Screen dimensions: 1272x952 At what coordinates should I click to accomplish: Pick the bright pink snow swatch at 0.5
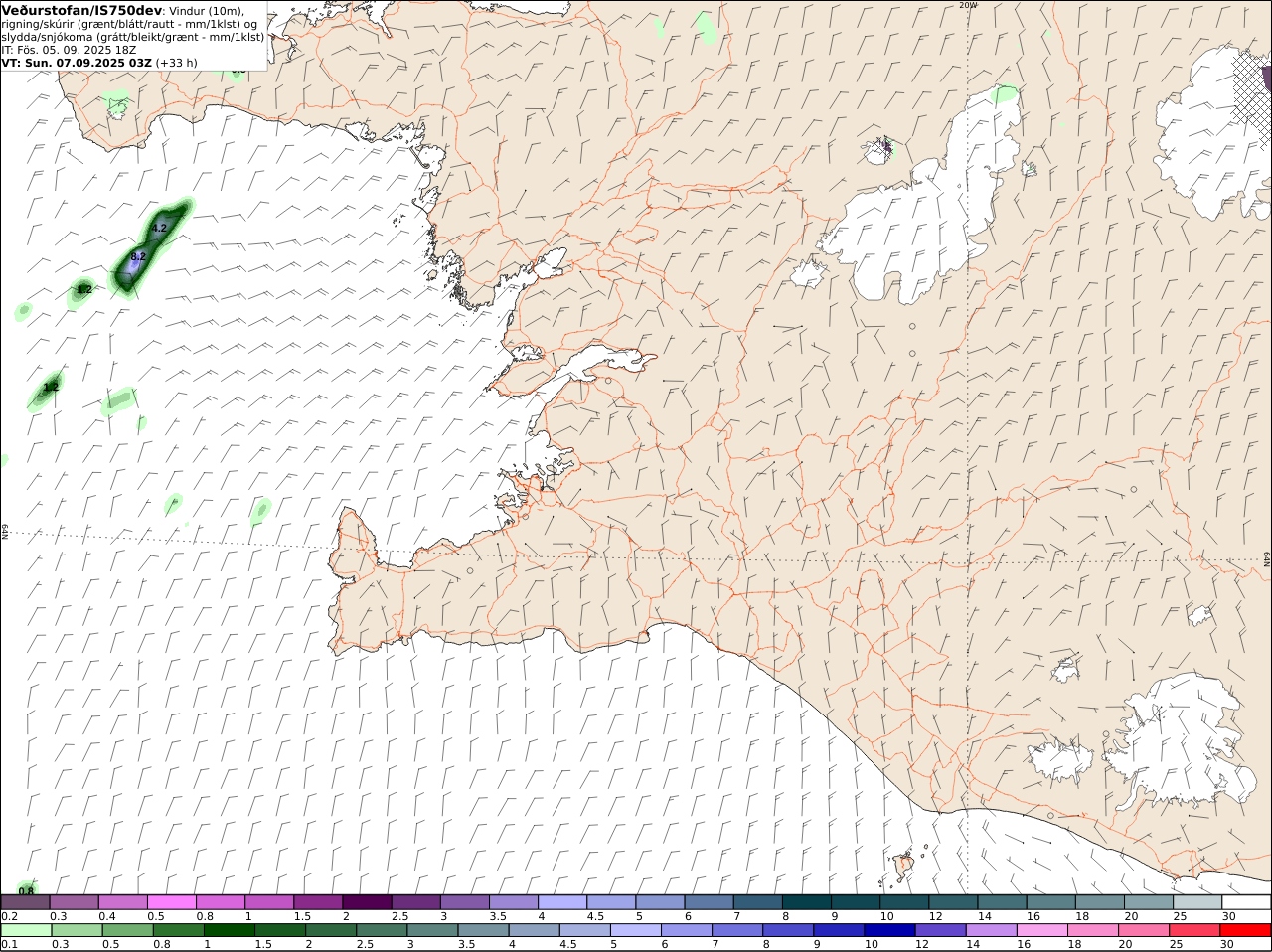tap(172, 902)
